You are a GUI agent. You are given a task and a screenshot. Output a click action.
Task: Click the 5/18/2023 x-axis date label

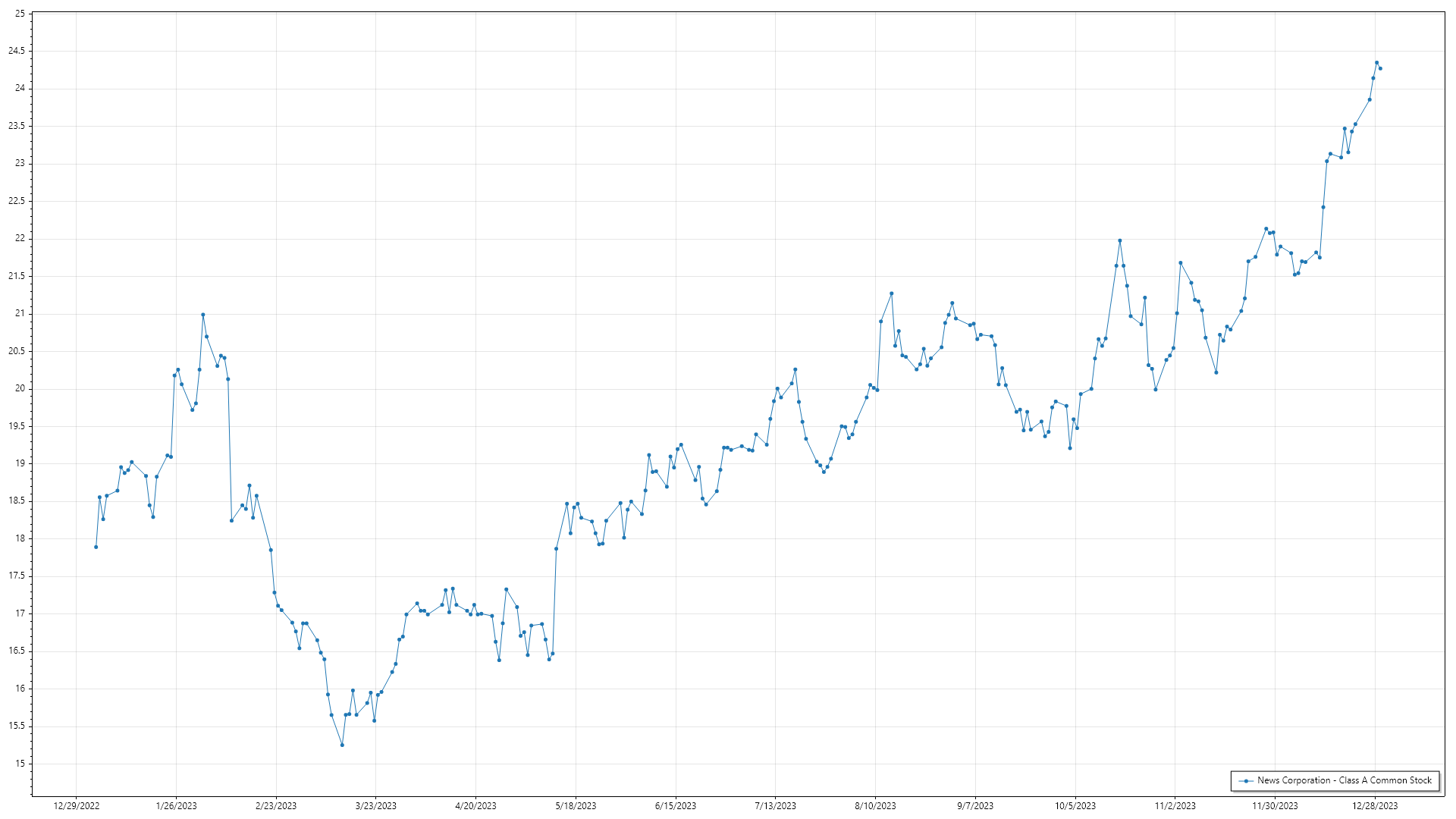[576, 806]
